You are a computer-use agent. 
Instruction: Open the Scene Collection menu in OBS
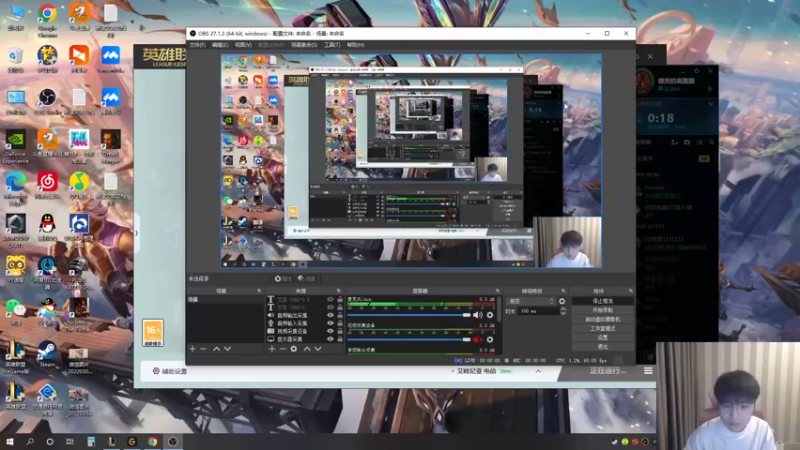click(x=304, y=45)
